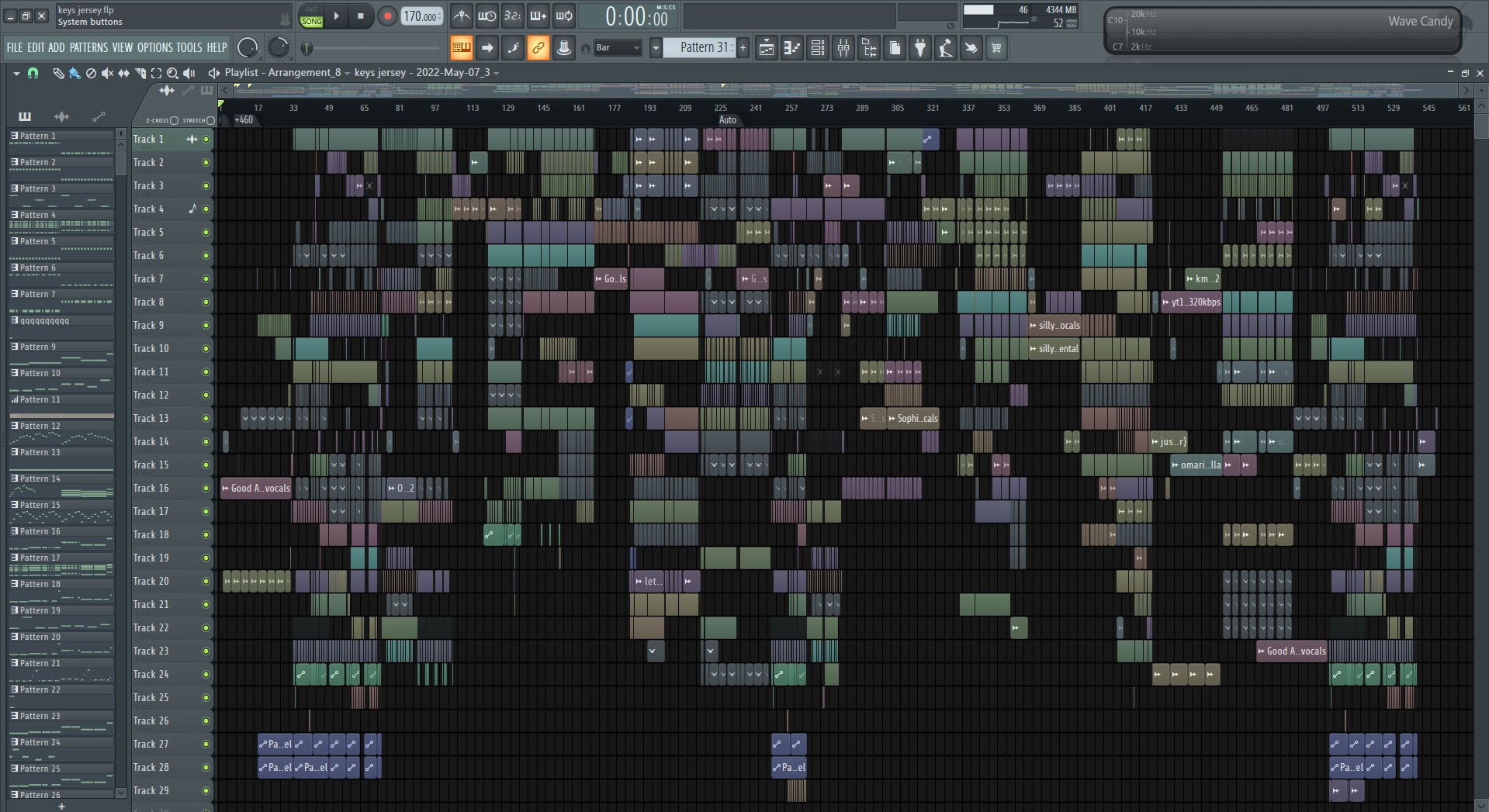Toggle the Playlist snap magnet

point(33,73)
